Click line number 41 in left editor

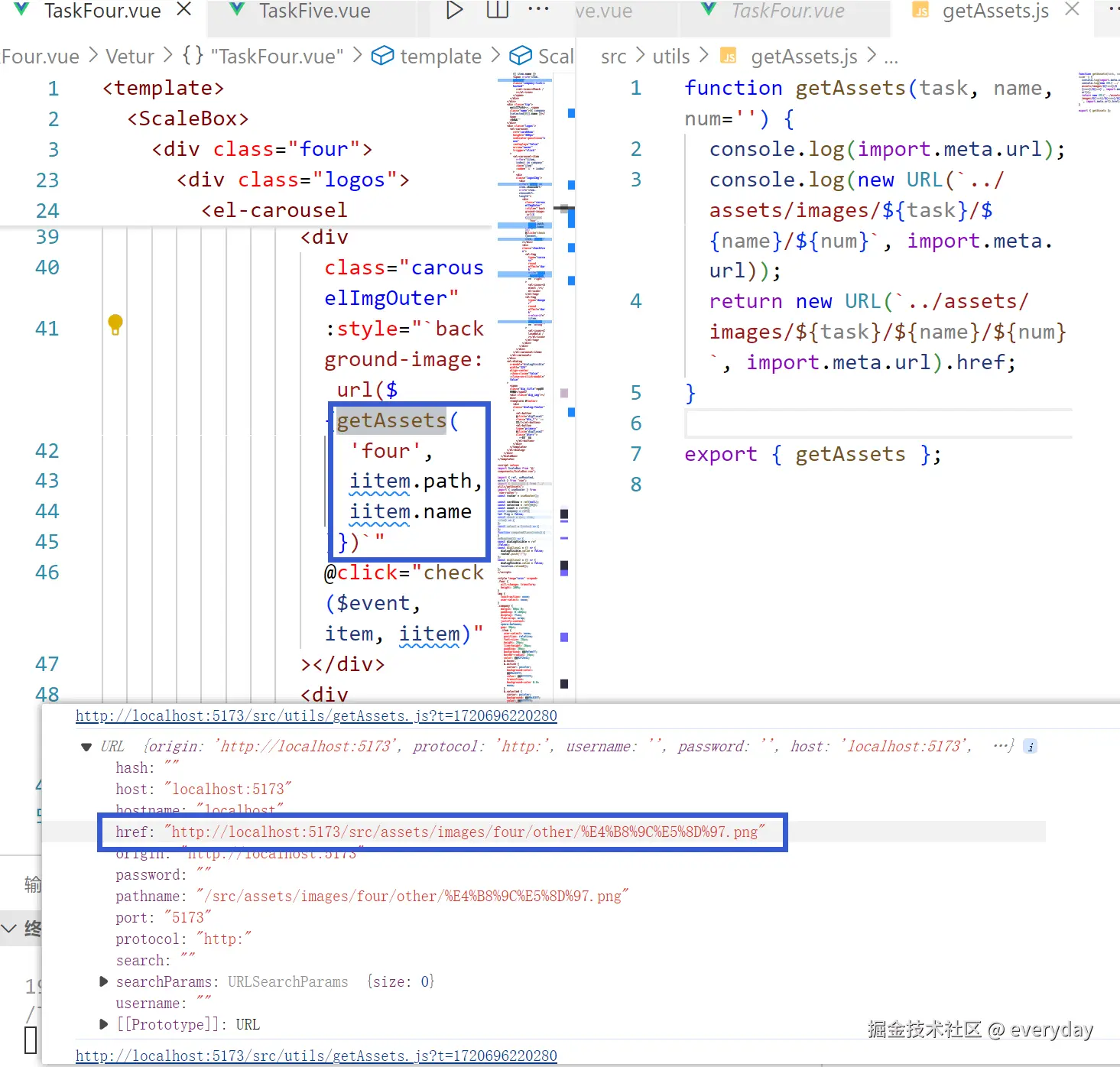click(x=47, y=329)
